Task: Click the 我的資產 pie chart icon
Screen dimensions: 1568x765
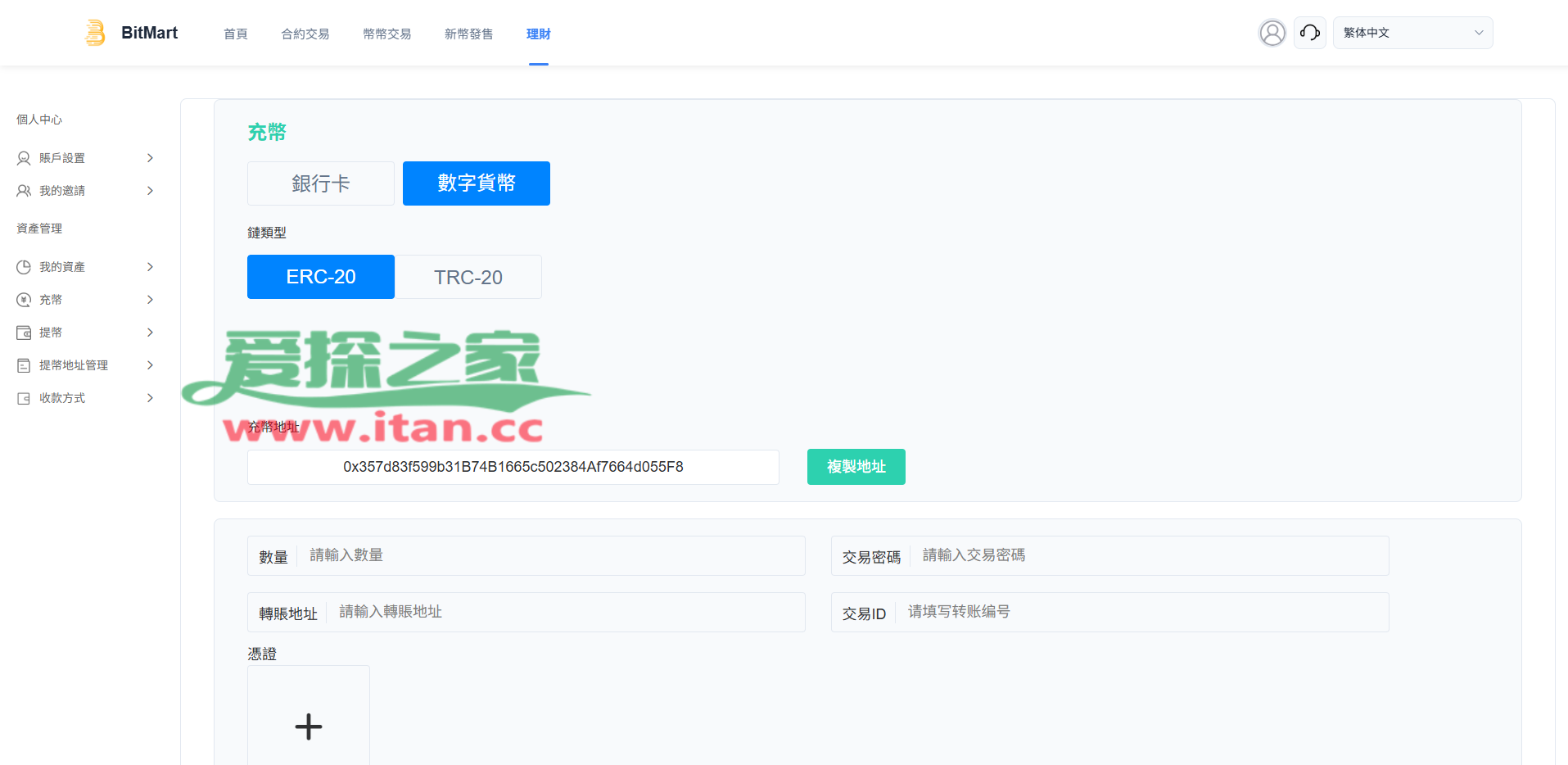Action: pyautogui.click(x=24, y=267)
